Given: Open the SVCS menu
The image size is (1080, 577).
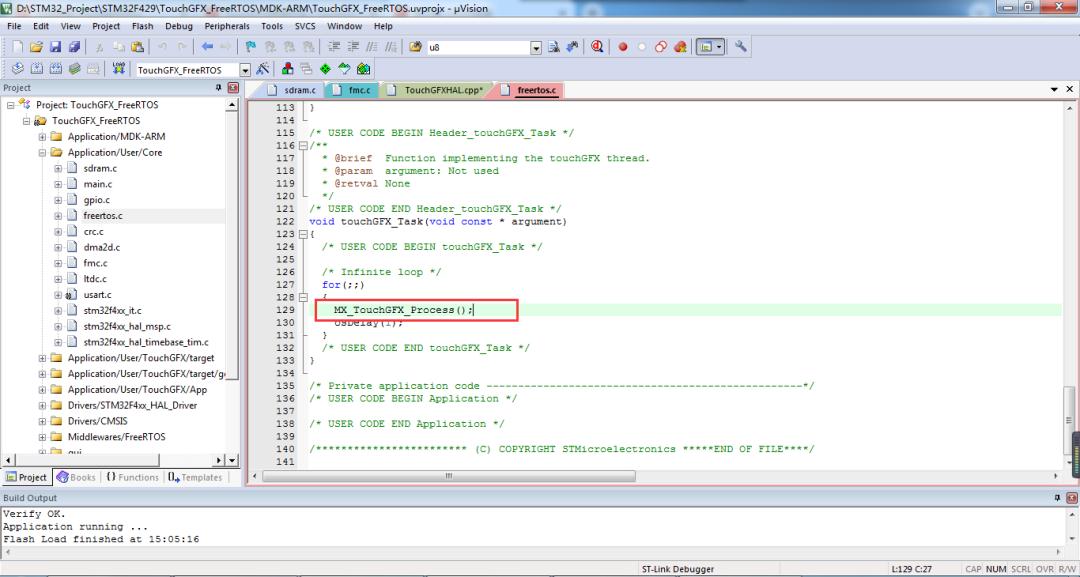Looking at the screenshot, I should coord(305,26).
